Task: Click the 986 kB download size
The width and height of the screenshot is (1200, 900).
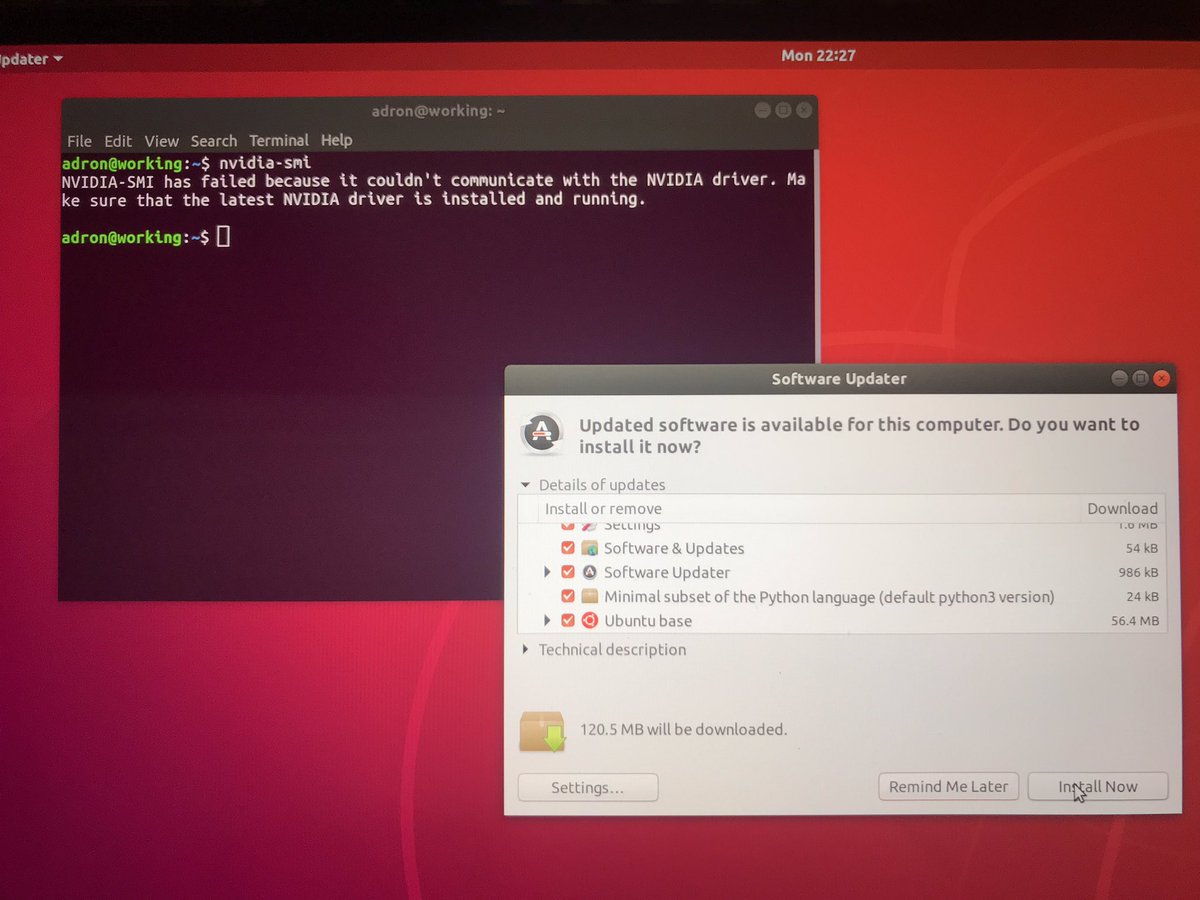Action: pyautogui.click(x=1138, y=573)
